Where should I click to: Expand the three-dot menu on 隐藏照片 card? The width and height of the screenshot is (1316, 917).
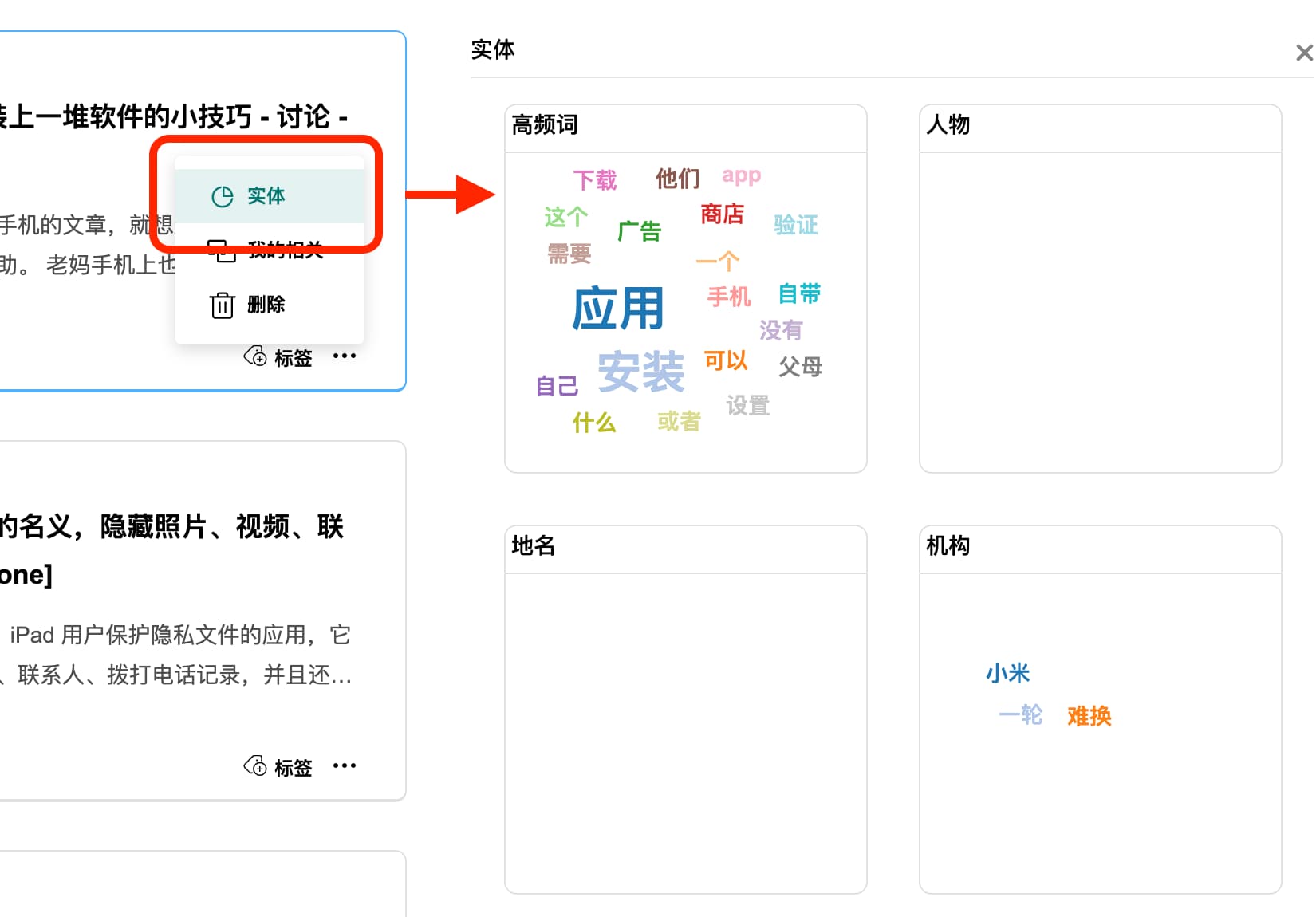tap(344, 766)
